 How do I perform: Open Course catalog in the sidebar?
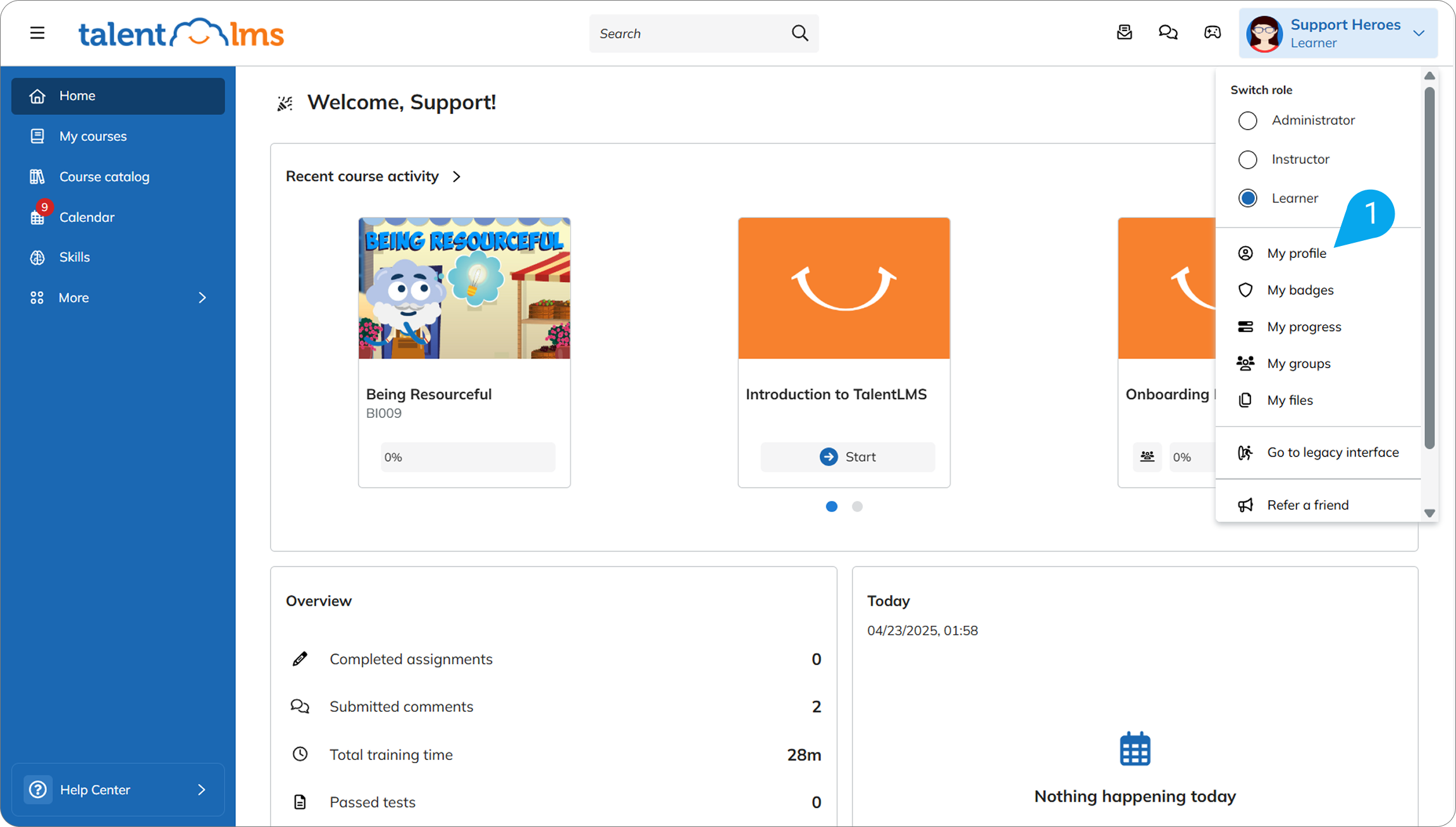pos(118,176)
